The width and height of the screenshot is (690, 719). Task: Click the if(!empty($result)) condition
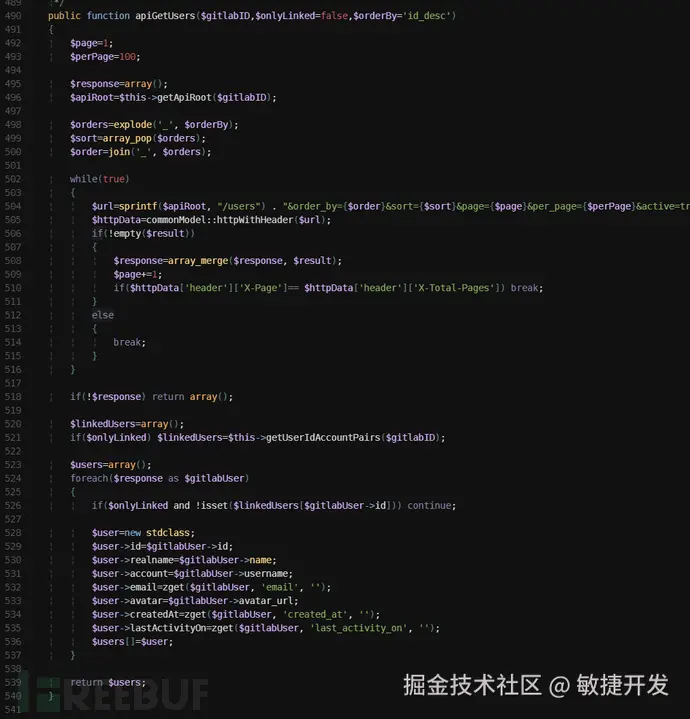143,233
